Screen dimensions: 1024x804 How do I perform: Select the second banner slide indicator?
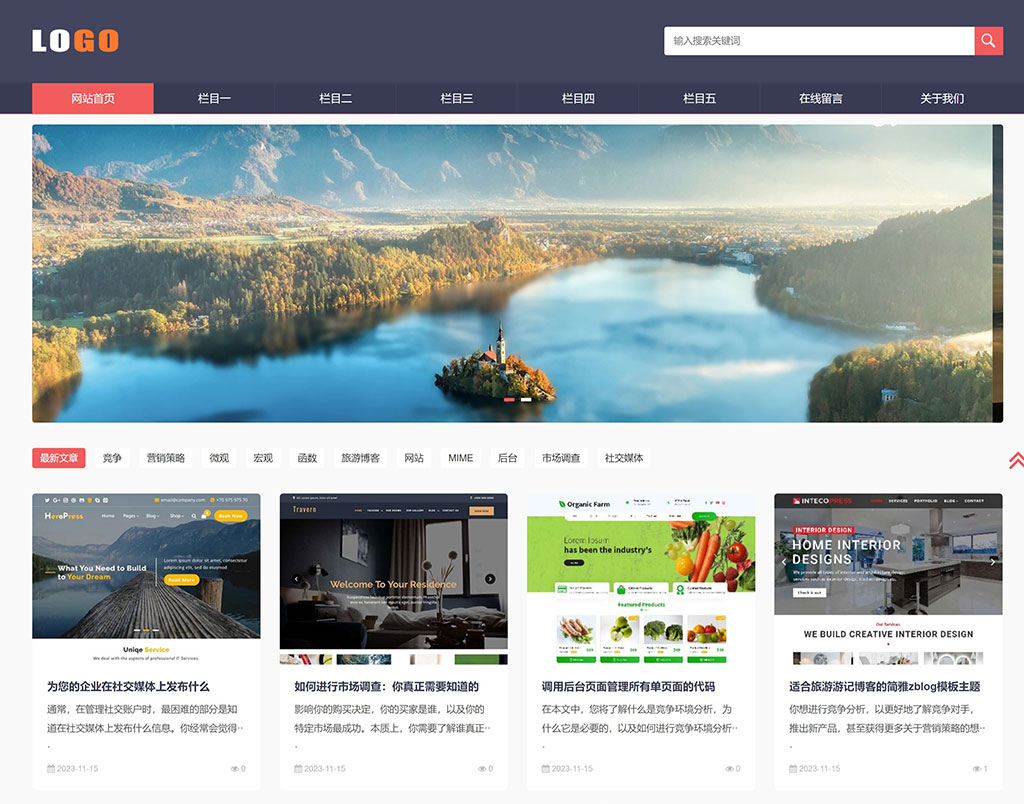pos(526,399)
